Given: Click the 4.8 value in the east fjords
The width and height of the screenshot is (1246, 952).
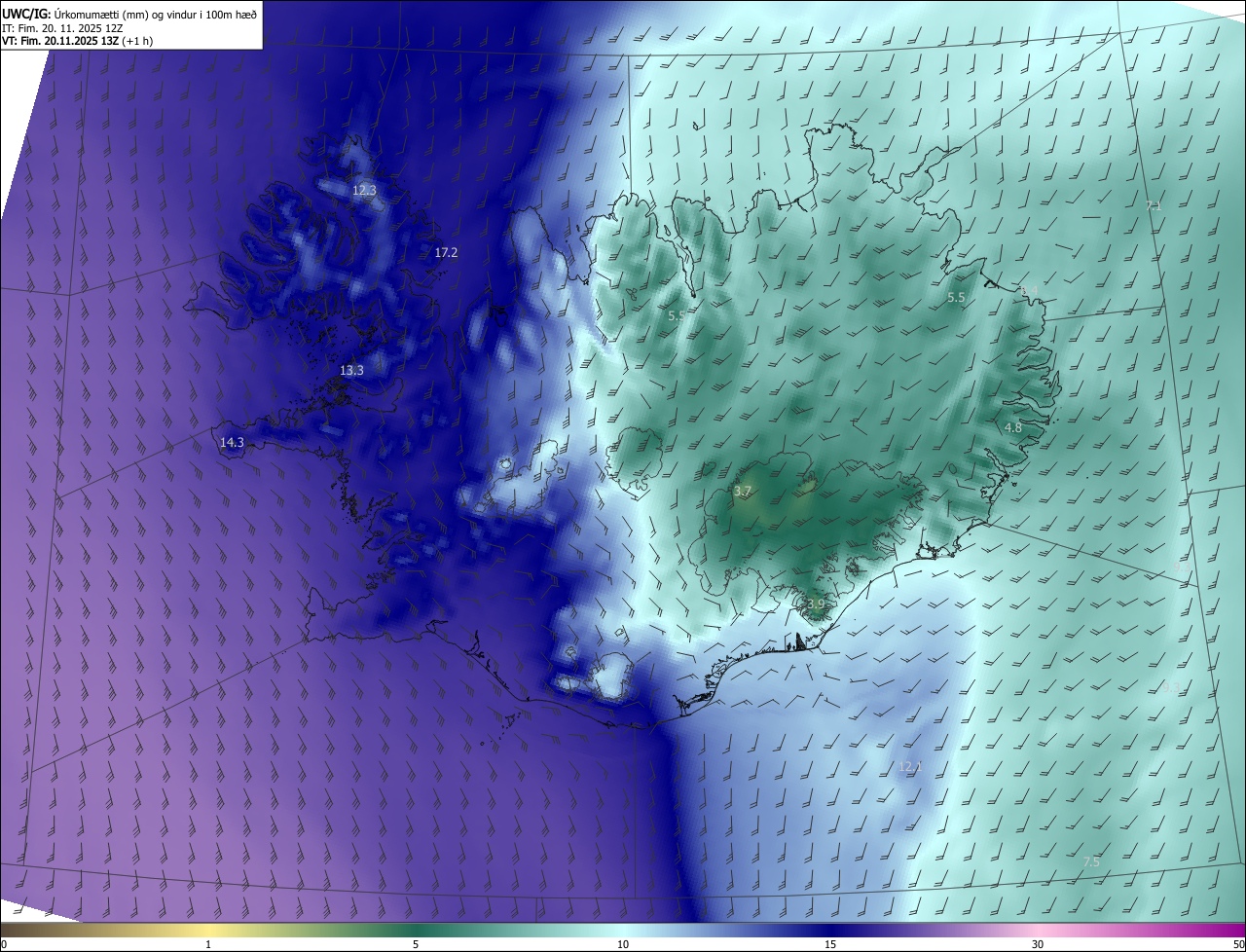Looking at the screenshot, I should [x=1013, y=427].
